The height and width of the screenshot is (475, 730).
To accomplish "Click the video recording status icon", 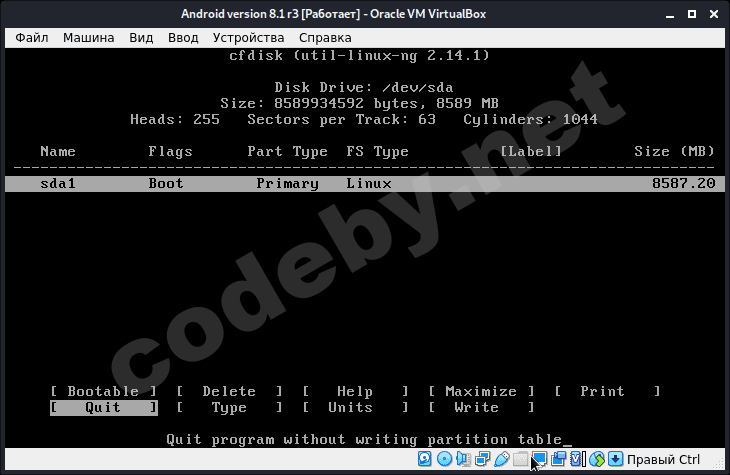I will (x=558, y=459).
